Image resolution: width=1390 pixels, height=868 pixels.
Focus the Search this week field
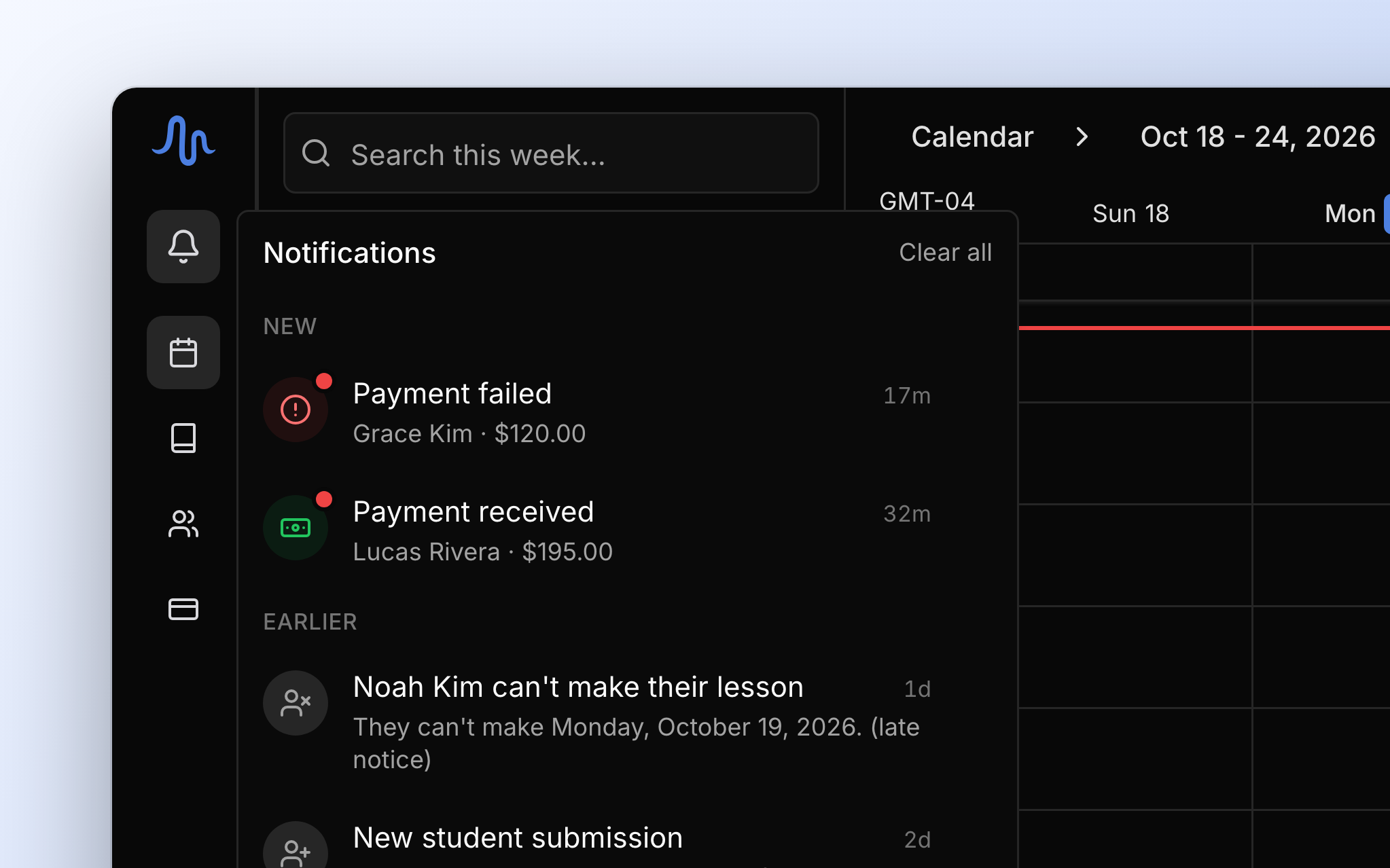pos(551,153)
